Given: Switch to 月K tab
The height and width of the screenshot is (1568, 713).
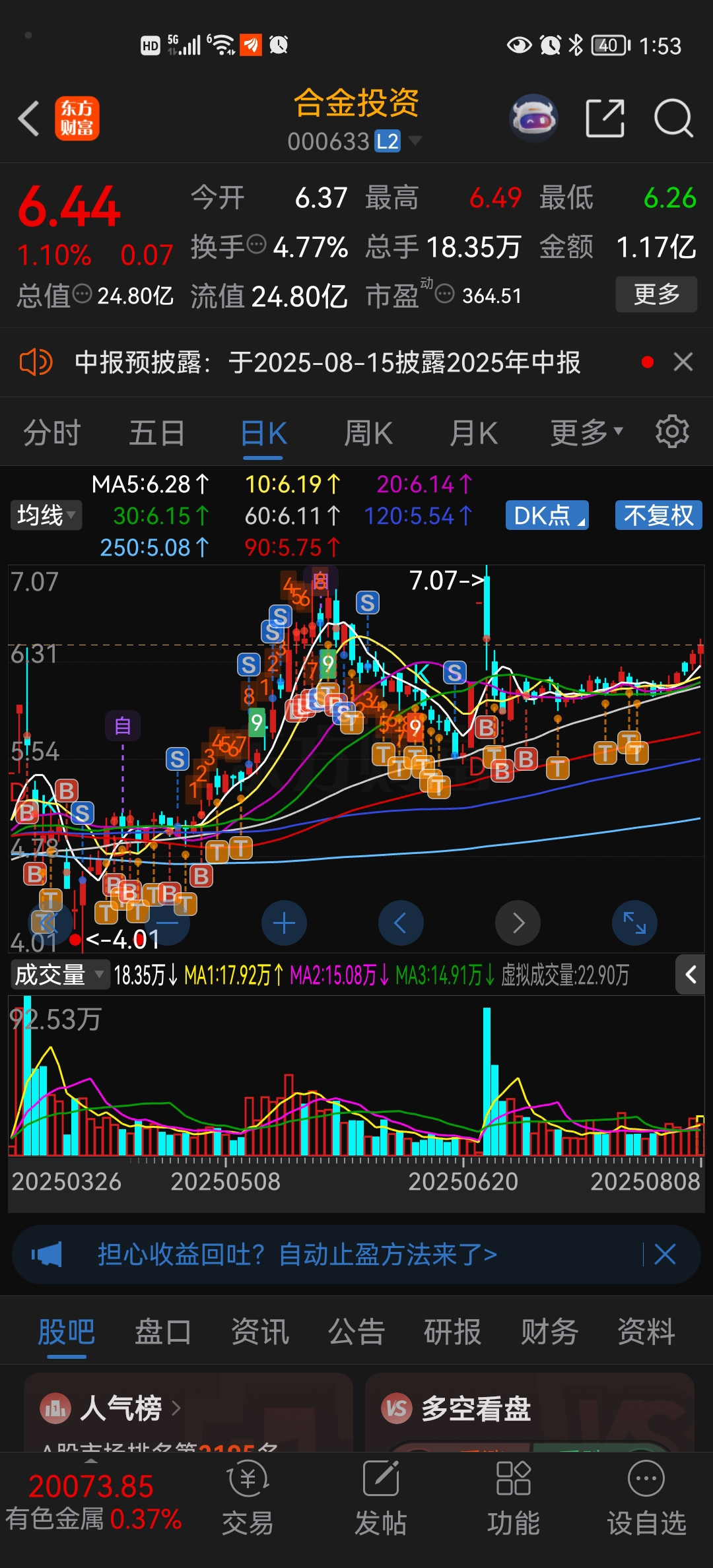Looking at the screenshot, I should pos(474,434).
